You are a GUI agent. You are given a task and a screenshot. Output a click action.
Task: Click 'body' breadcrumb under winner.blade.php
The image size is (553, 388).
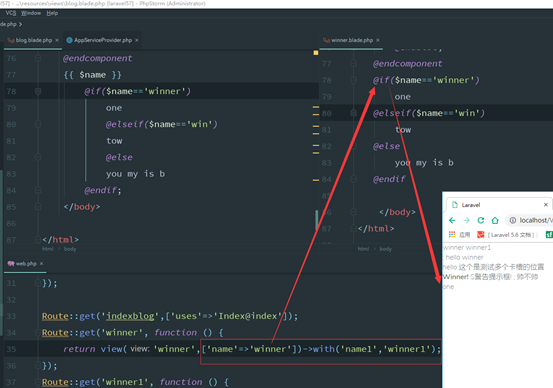385,249
